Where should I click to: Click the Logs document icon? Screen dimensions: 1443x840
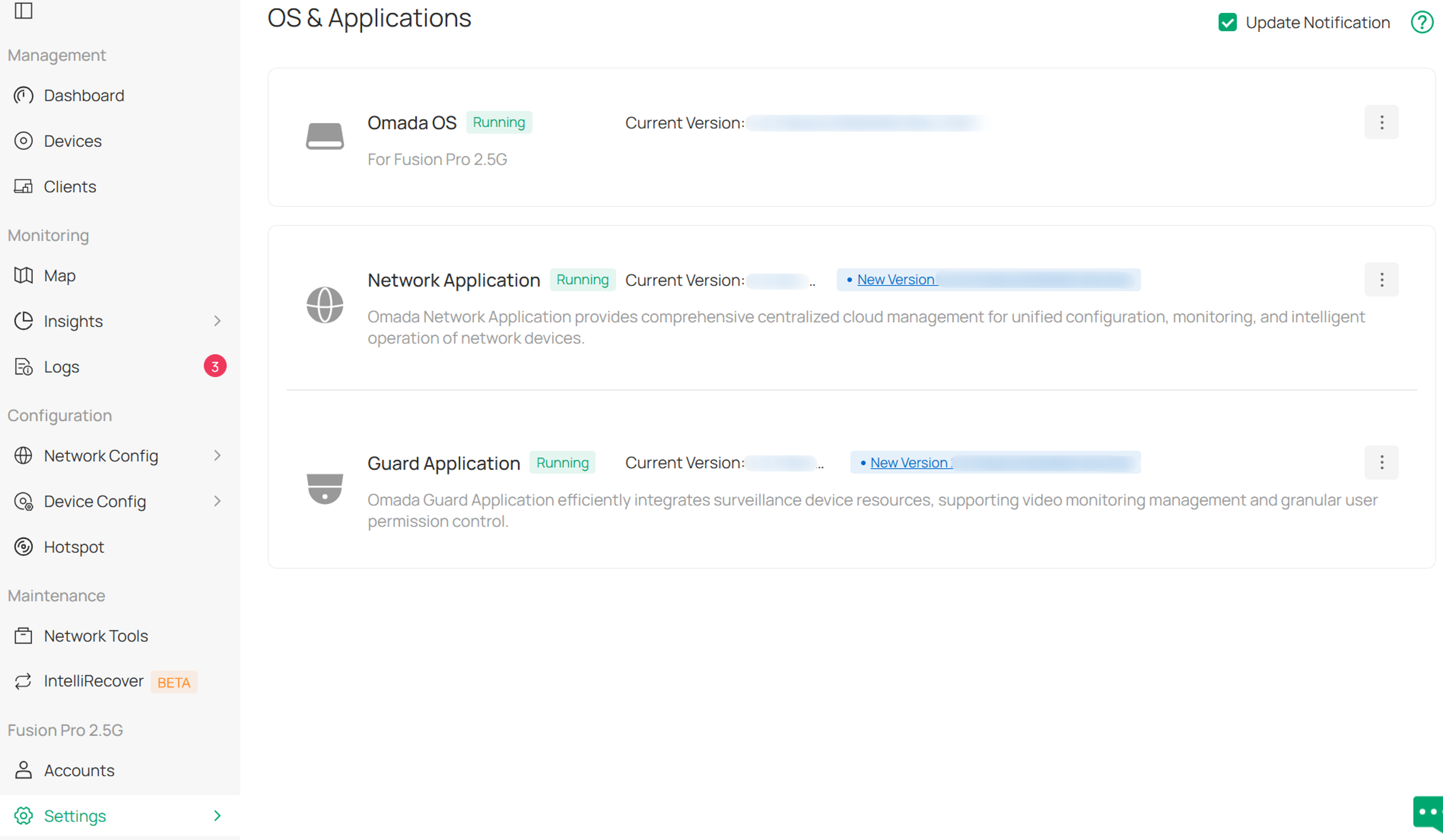23,366
